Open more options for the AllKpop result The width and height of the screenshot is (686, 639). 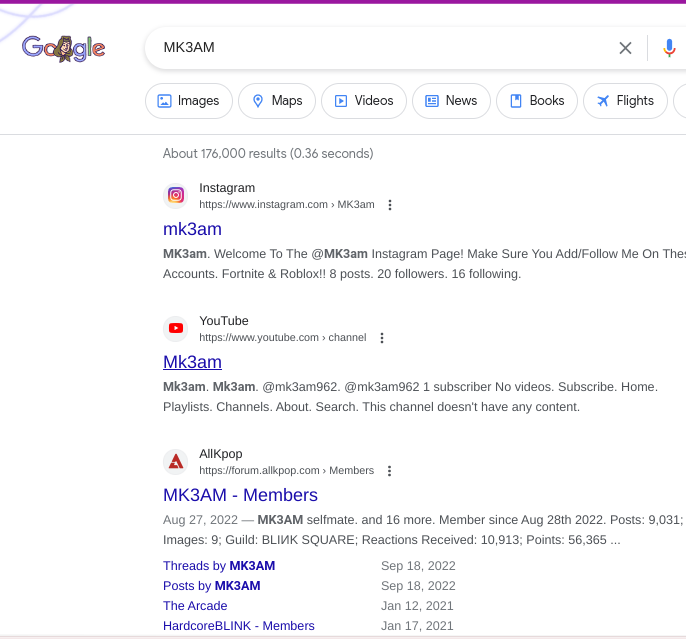pos(389,471)
